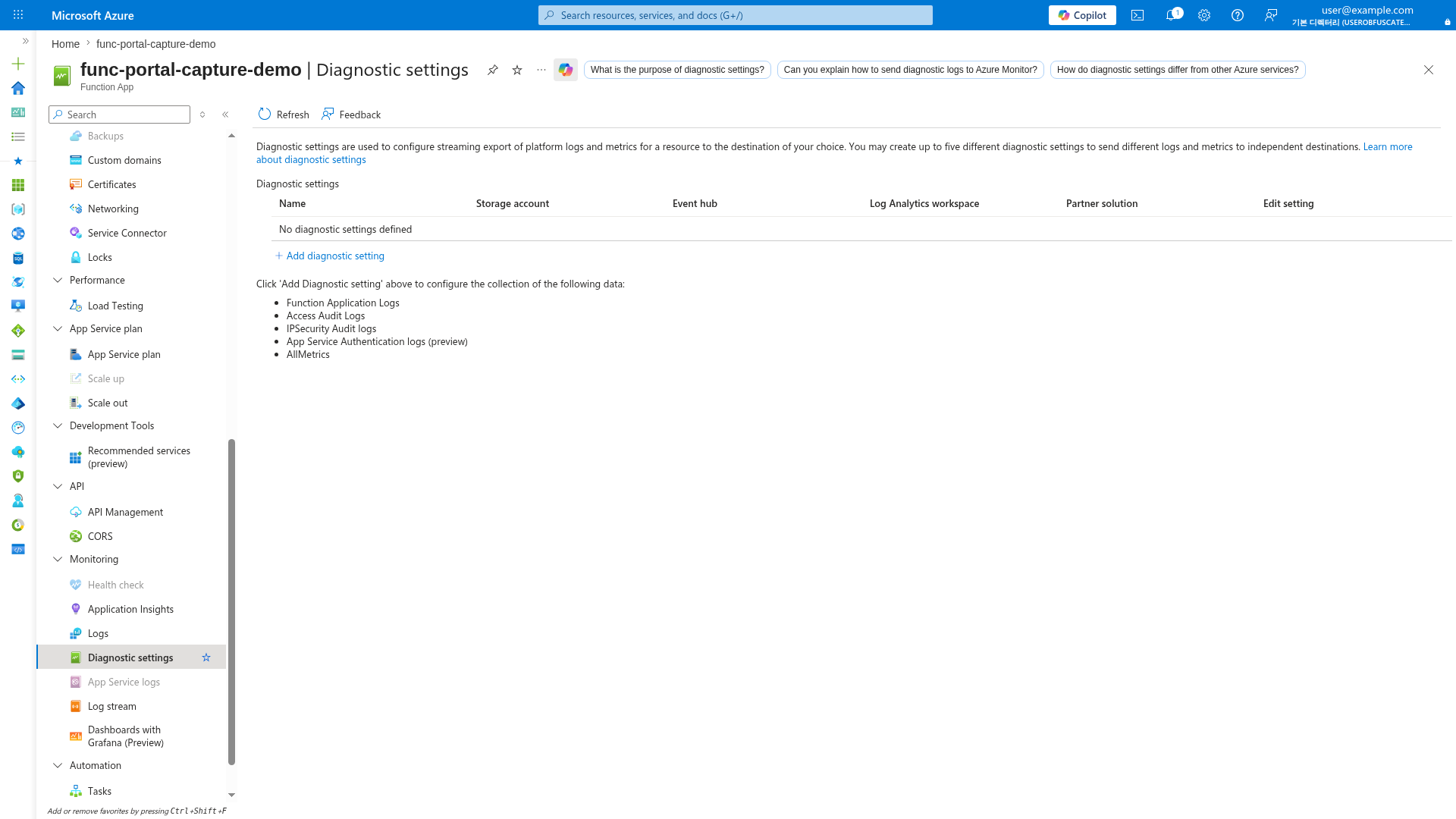Open Application Insights item
The width and height of the screenshot is (1456, 819).
tap(131, 609)
